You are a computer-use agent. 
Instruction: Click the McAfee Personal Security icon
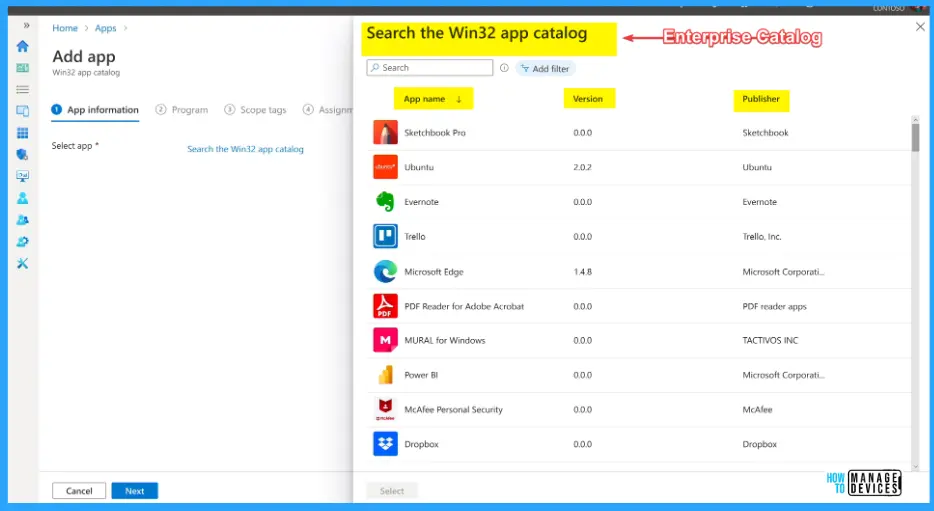point(385,410)
